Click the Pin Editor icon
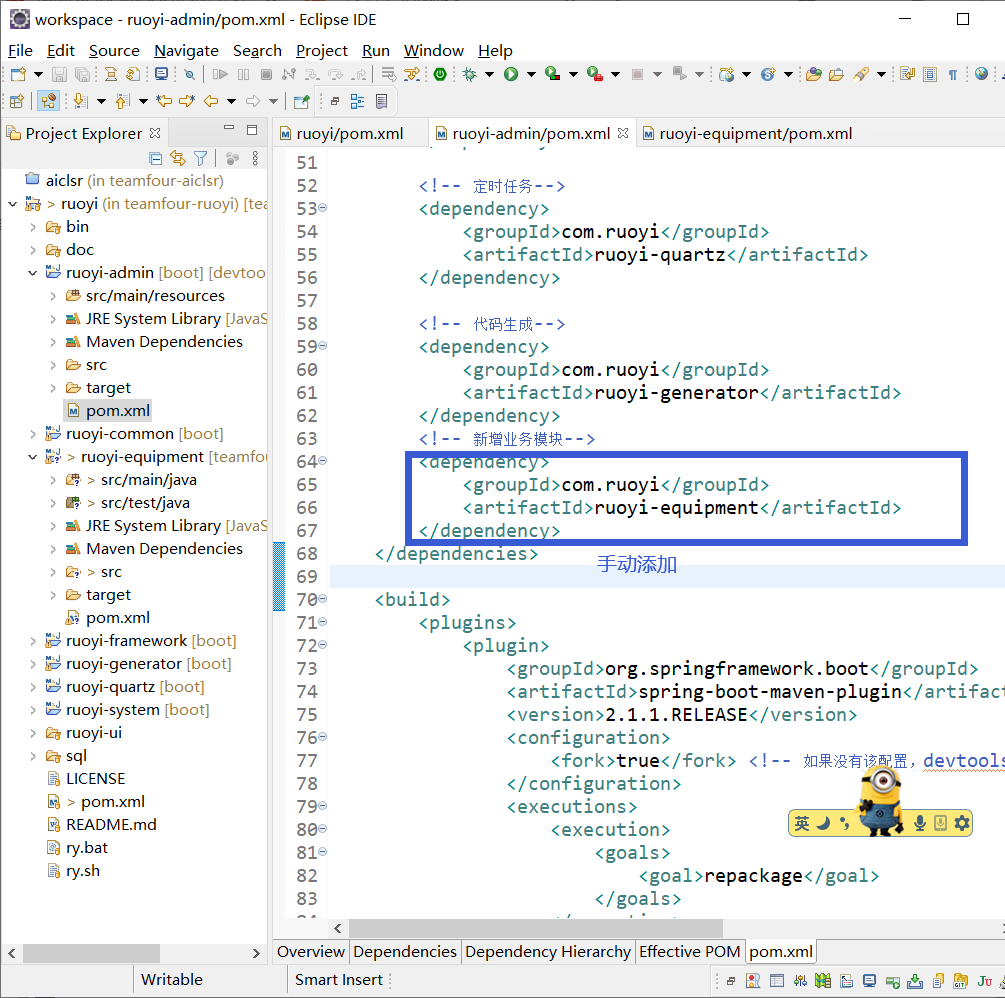Viewport: 1005px width, 998px height. (x=301, y=101)
